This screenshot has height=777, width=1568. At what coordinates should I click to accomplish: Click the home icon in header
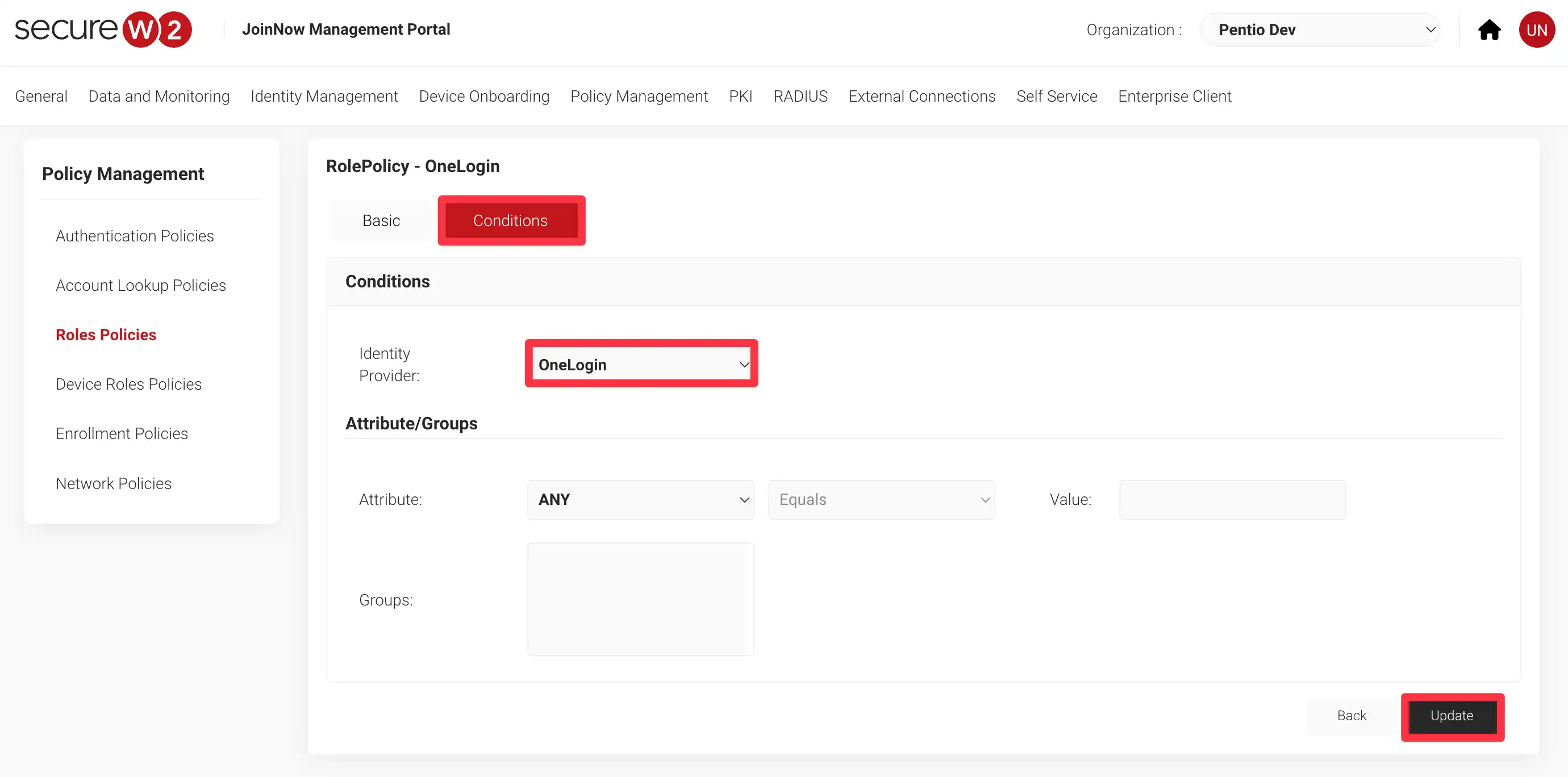pos(1489,29)
